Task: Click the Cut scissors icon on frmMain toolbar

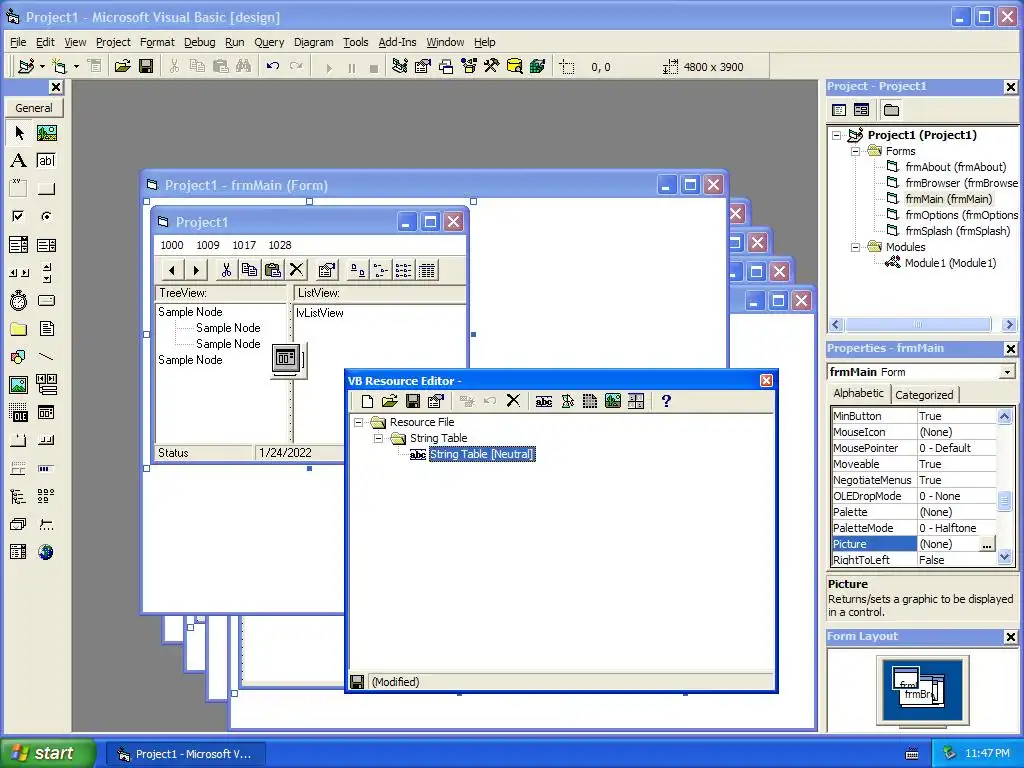Action: tap(226, 270)
